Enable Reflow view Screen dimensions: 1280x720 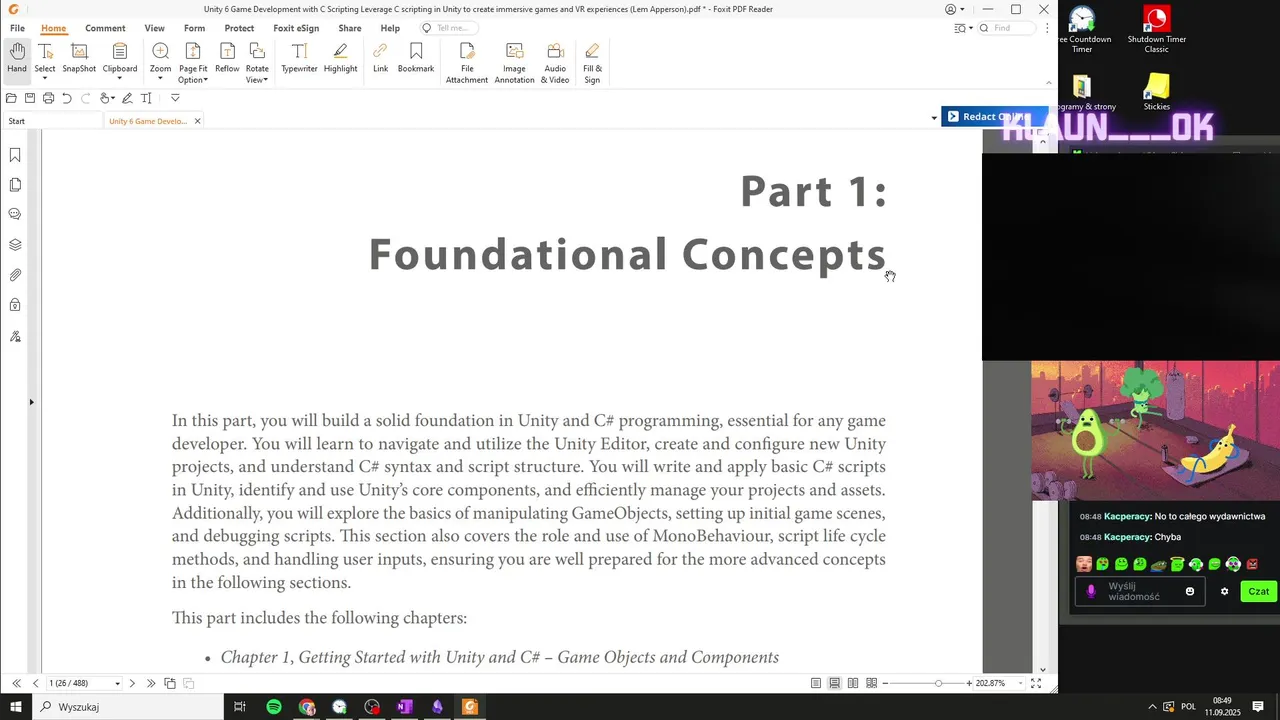coord(227,58)
